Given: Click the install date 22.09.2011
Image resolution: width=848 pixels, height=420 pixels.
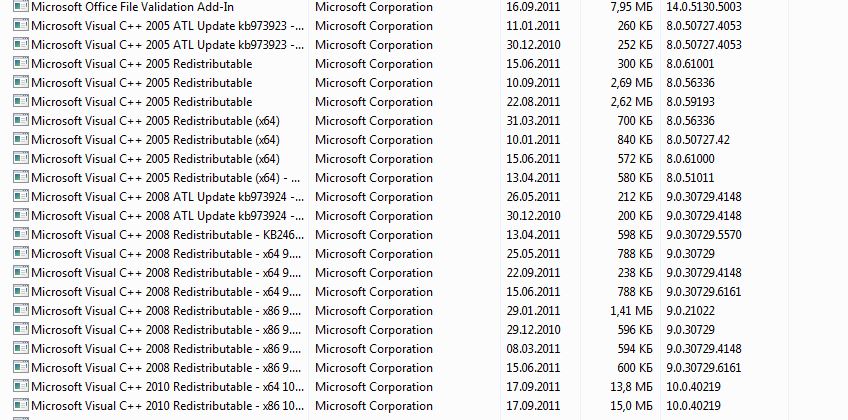Looking at the screenshot, I should (x=533, y=273).
